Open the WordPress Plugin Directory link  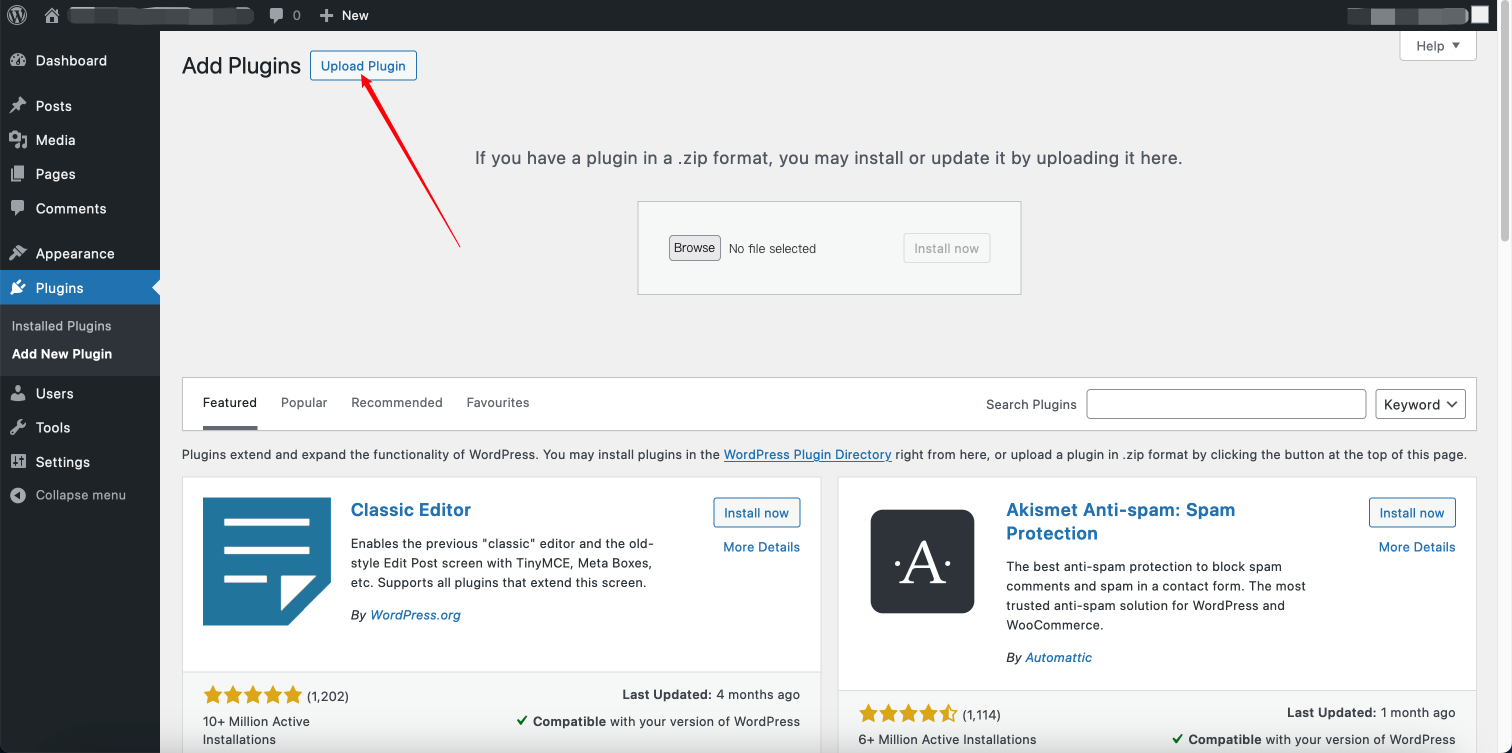[807, 455]
